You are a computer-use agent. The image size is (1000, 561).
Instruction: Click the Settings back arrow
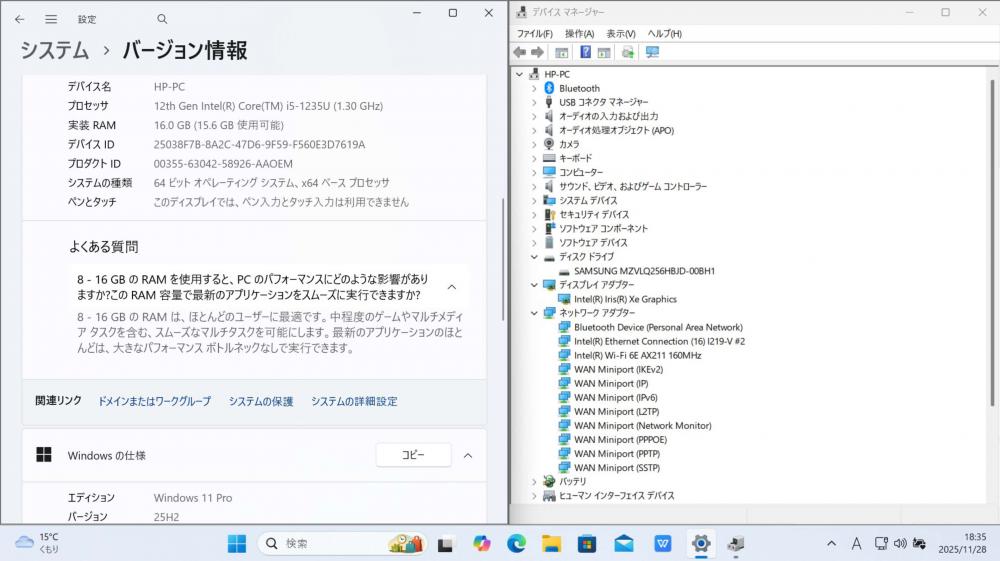(20, 19)
